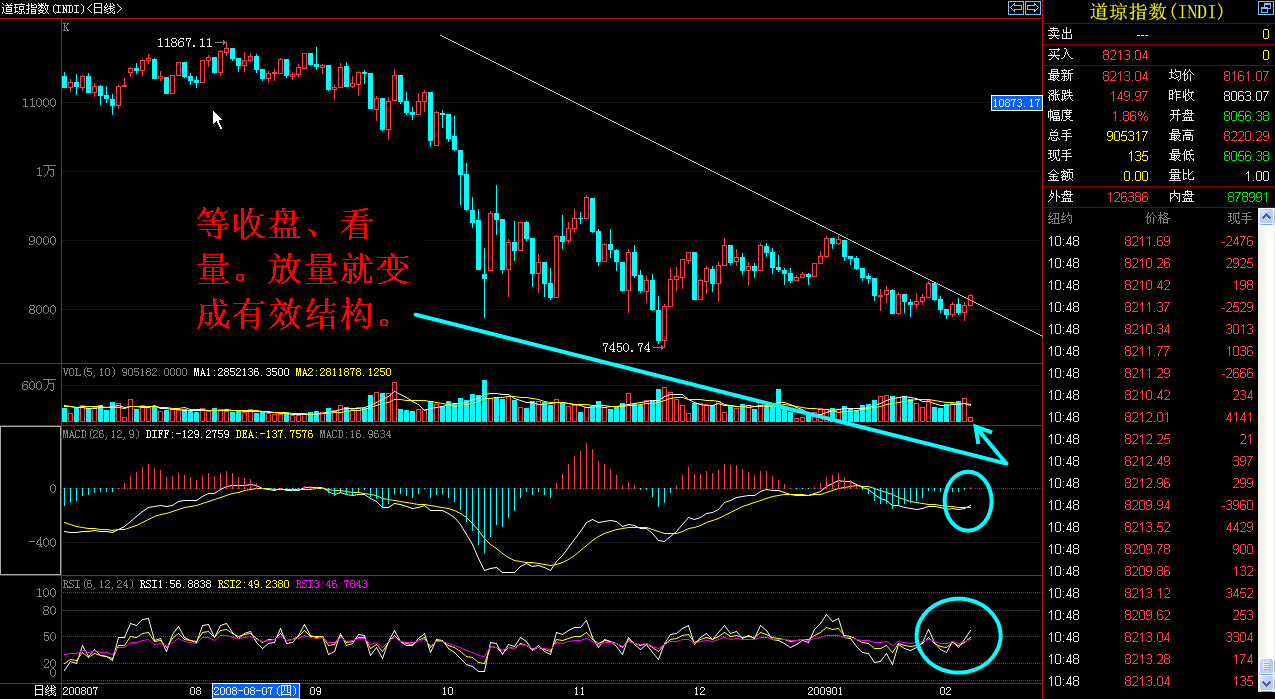Click the 外盘 value 126386
1275x699 pixels.
pyautogui.click(x=1126, y=197)
